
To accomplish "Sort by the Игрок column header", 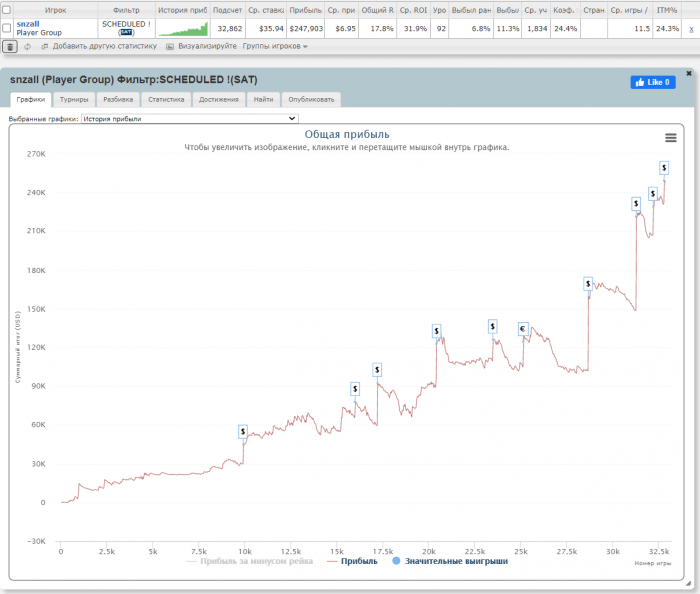I will [55, 10].
